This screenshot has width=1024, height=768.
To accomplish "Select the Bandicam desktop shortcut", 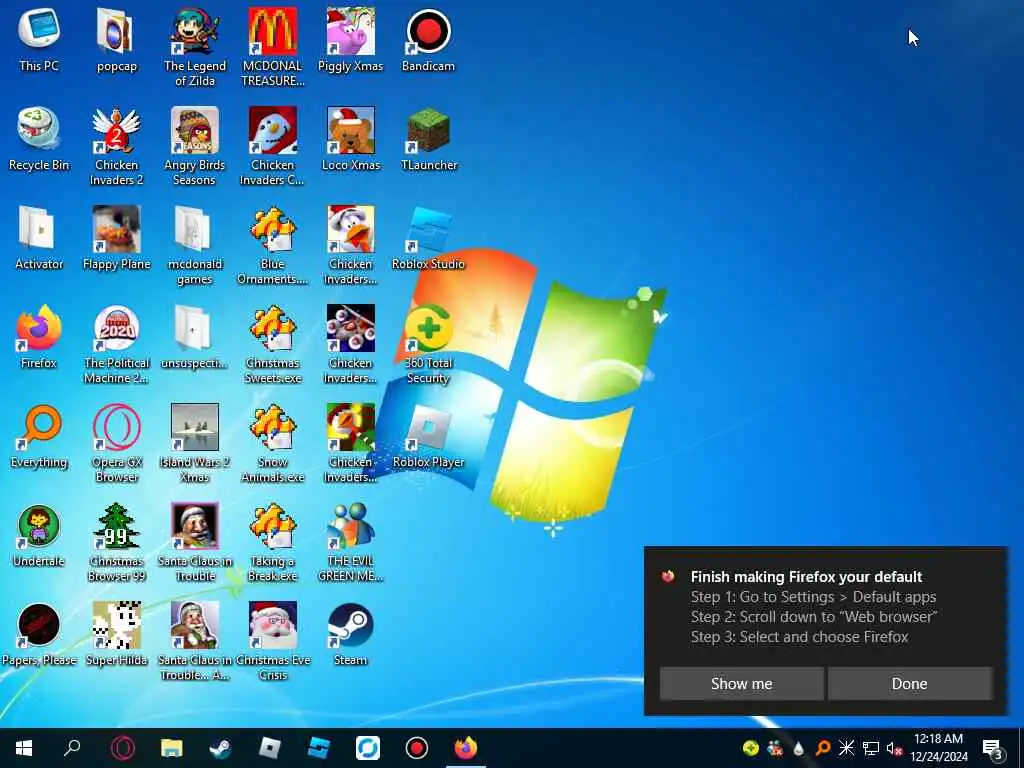I will pos(428,39).
